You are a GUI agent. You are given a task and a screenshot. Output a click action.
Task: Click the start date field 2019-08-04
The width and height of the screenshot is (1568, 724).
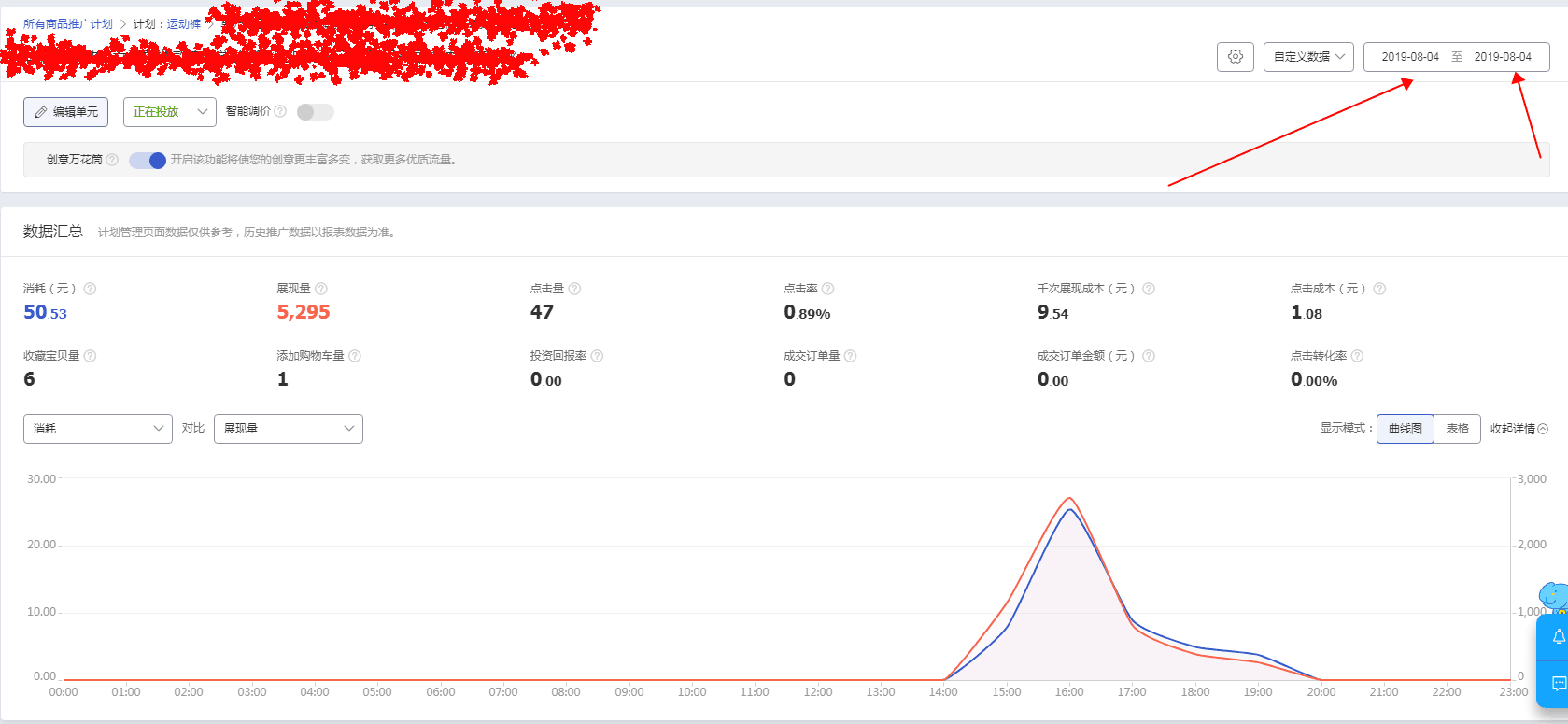pos(1410,57)
